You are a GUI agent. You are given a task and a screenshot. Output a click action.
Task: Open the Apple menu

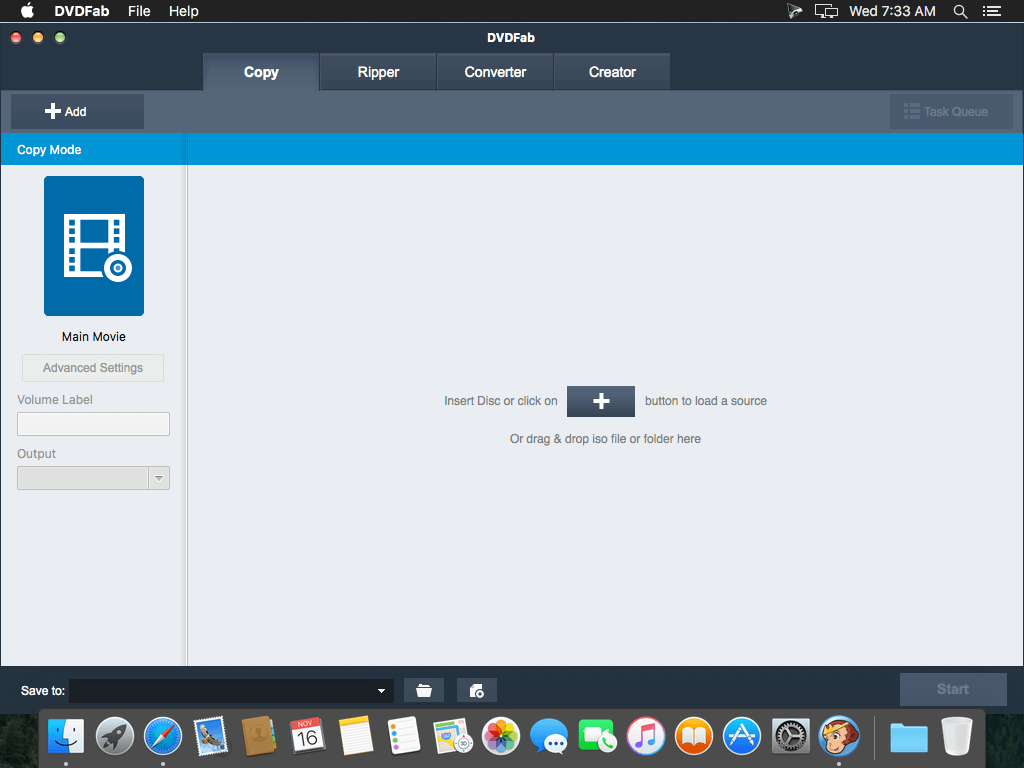[x=27, y=11]
